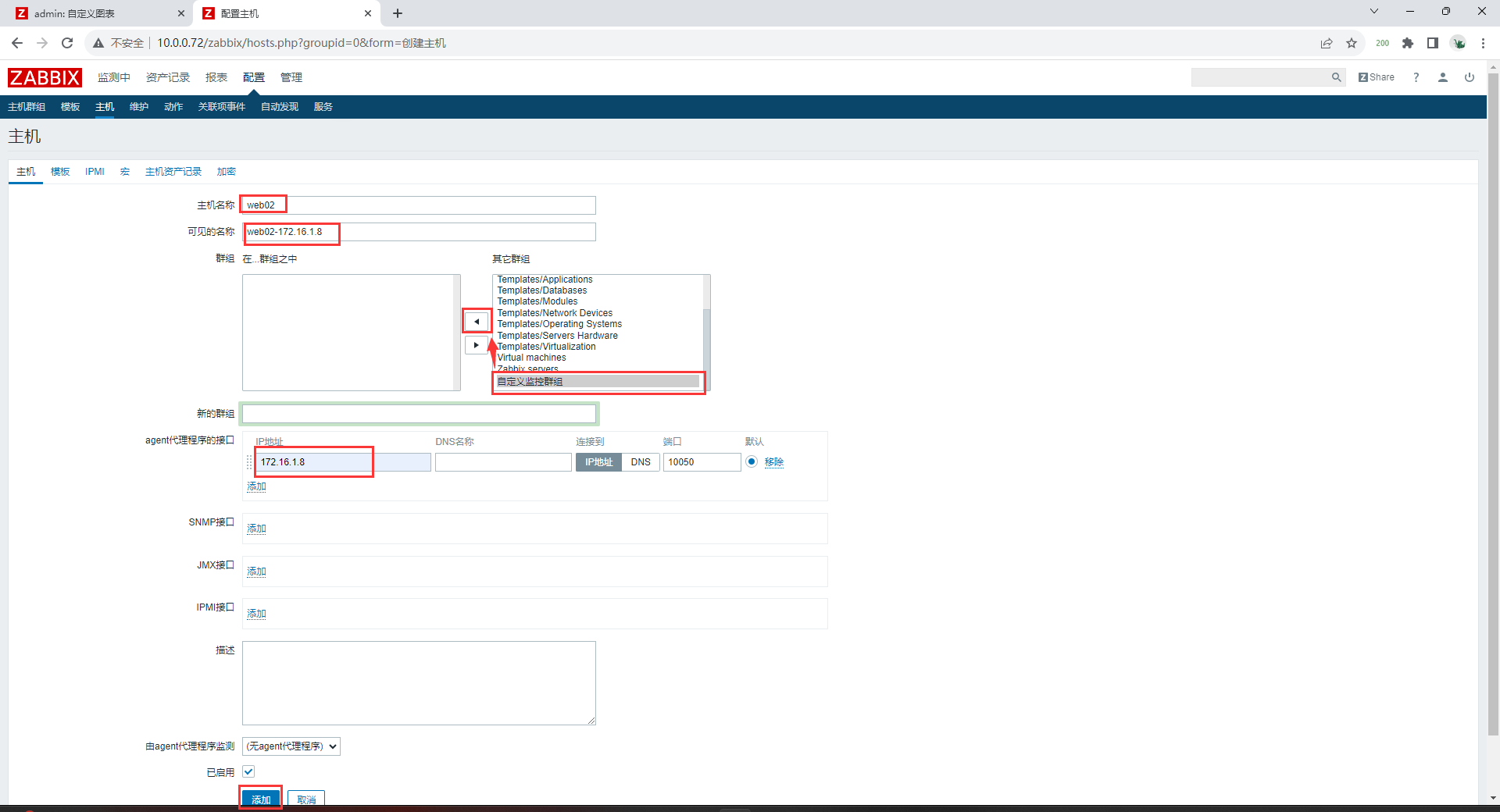Add an SNMP interface
The height and width of the screenshot is (812, 1500).
pos(256,529)
